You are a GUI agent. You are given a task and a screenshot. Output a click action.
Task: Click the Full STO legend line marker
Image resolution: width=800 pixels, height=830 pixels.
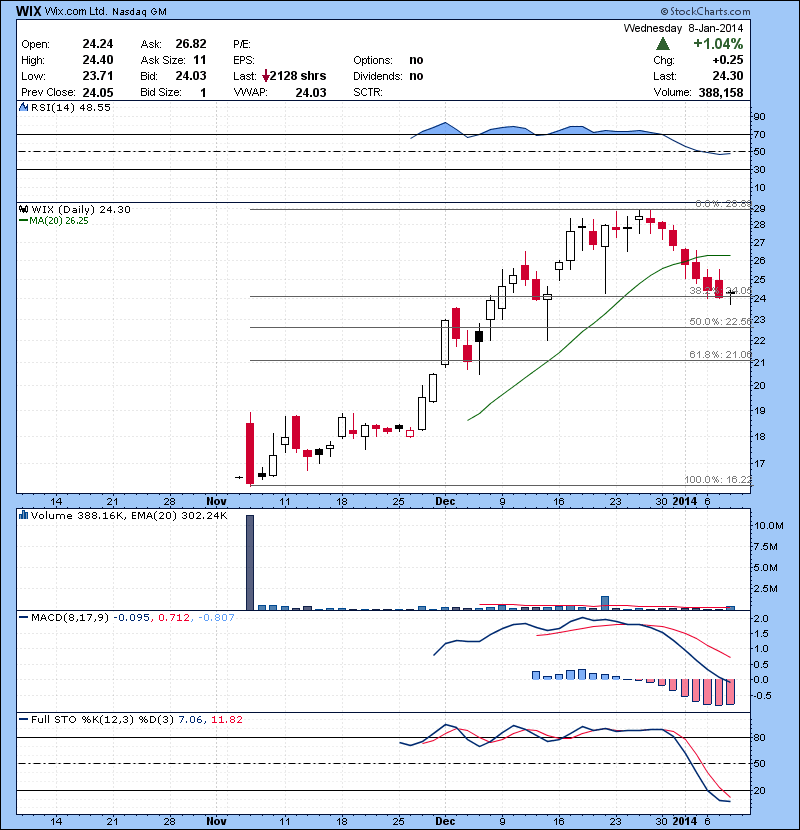(23, 719)
